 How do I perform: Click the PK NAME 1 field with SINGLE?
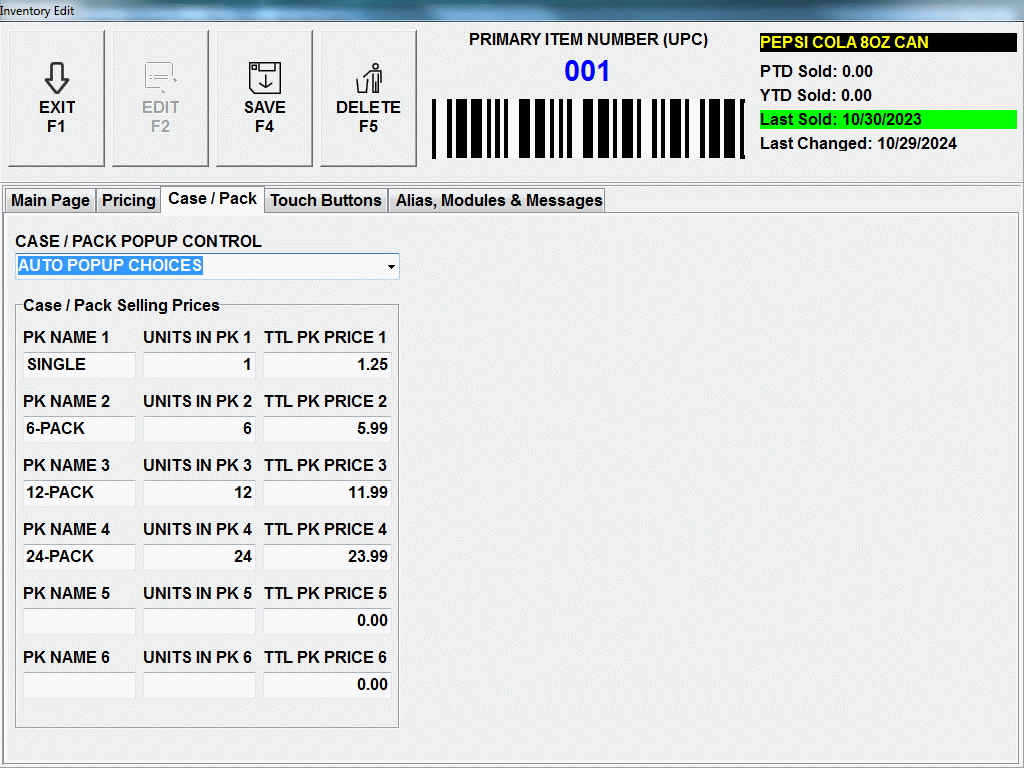(x=79, y=365)
